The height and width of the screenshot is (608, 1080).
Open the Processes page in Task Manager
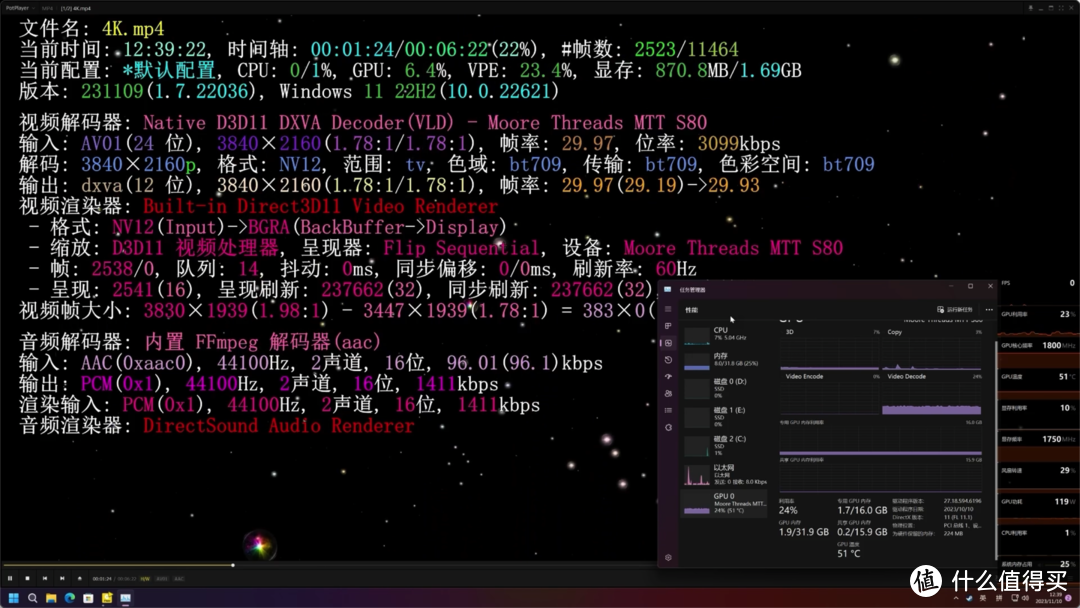(668, 326)
